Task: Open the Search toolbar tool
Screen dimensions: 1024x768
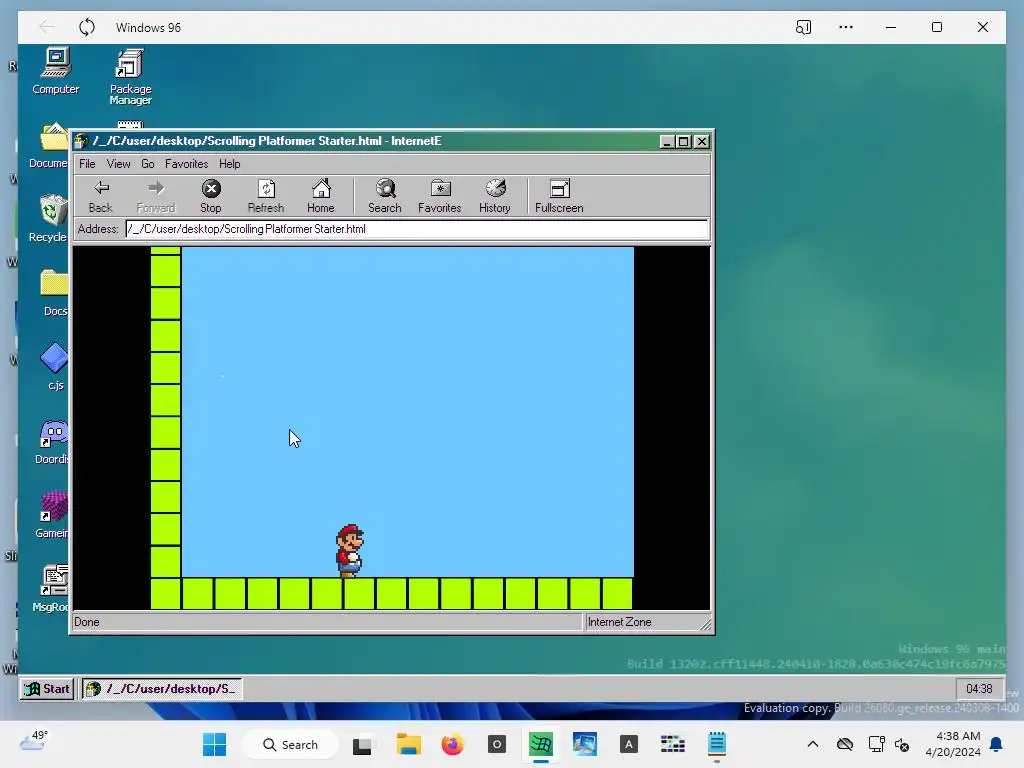Action: [x=385, y=196]
